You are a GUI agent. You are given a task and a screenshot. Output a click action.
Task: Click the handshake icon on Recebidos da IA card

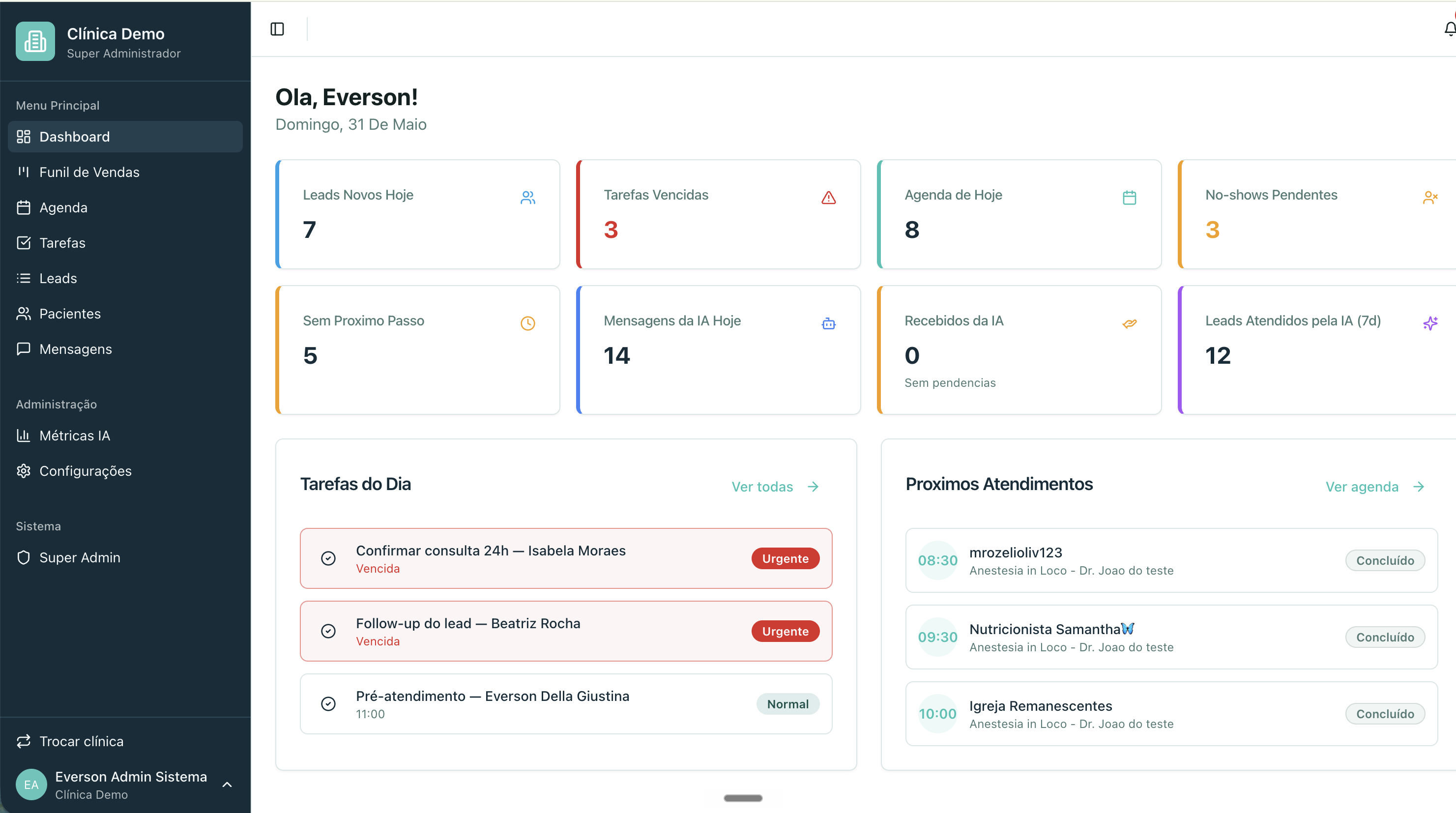1129,323
